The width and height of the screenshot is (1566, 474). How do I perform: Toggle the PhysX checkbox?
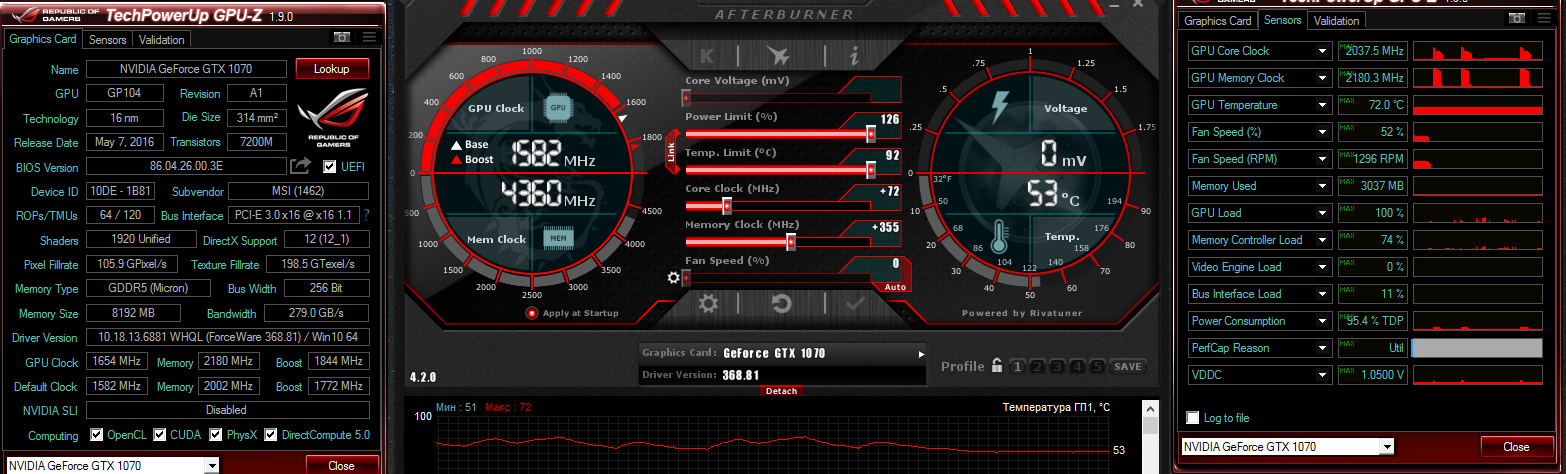pyautogui.click(x=216, y=435)
